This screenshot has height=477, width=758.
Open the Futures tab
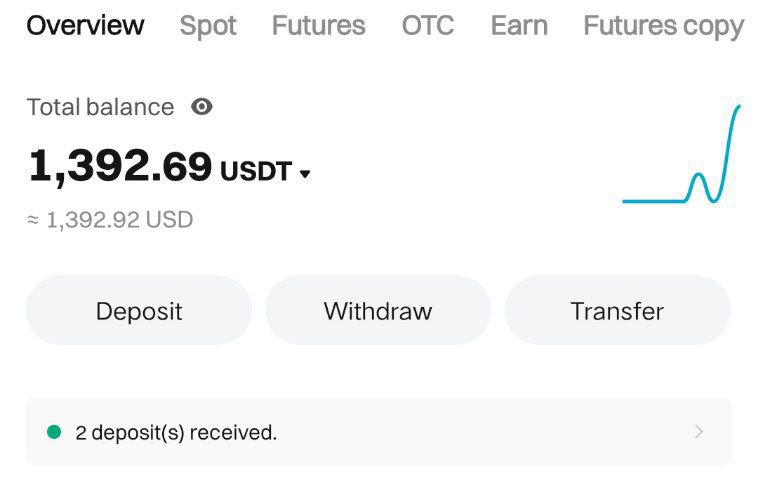[318, 26]
